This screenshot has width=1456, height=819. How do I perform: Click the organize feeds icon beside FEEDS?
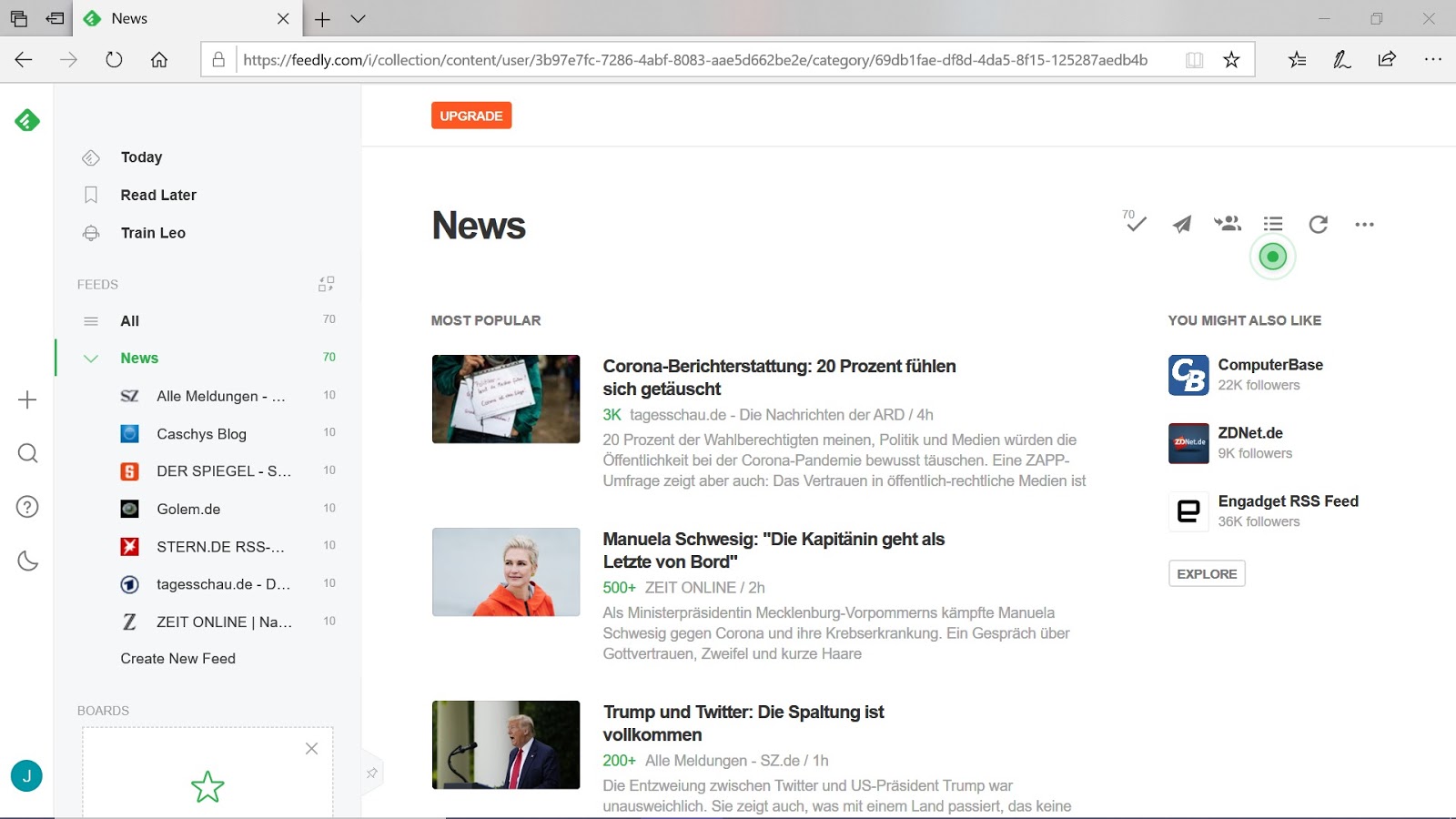pyautogui.click(x=326, y=284)
